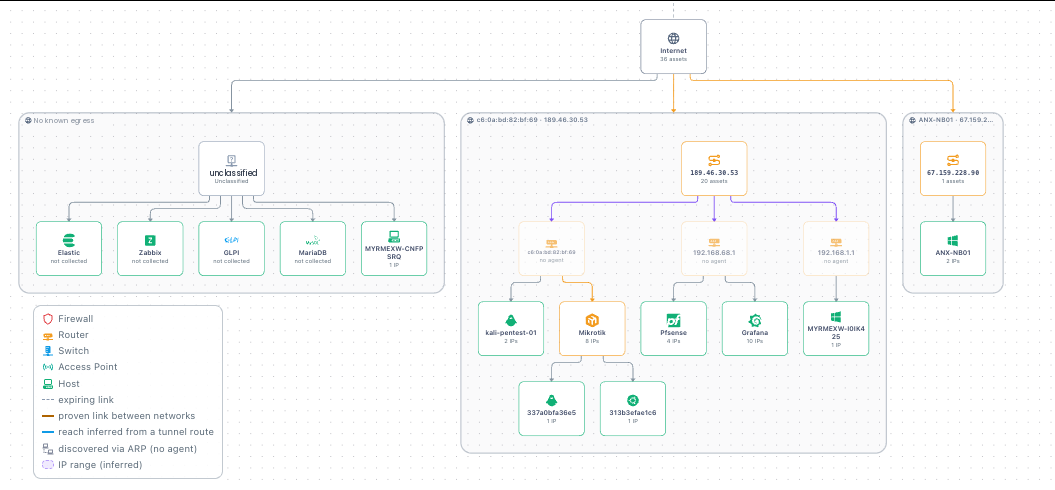Click the Zabbix green Z icon
This screenshot has width=1055, height=490.
tap(150, 240)
